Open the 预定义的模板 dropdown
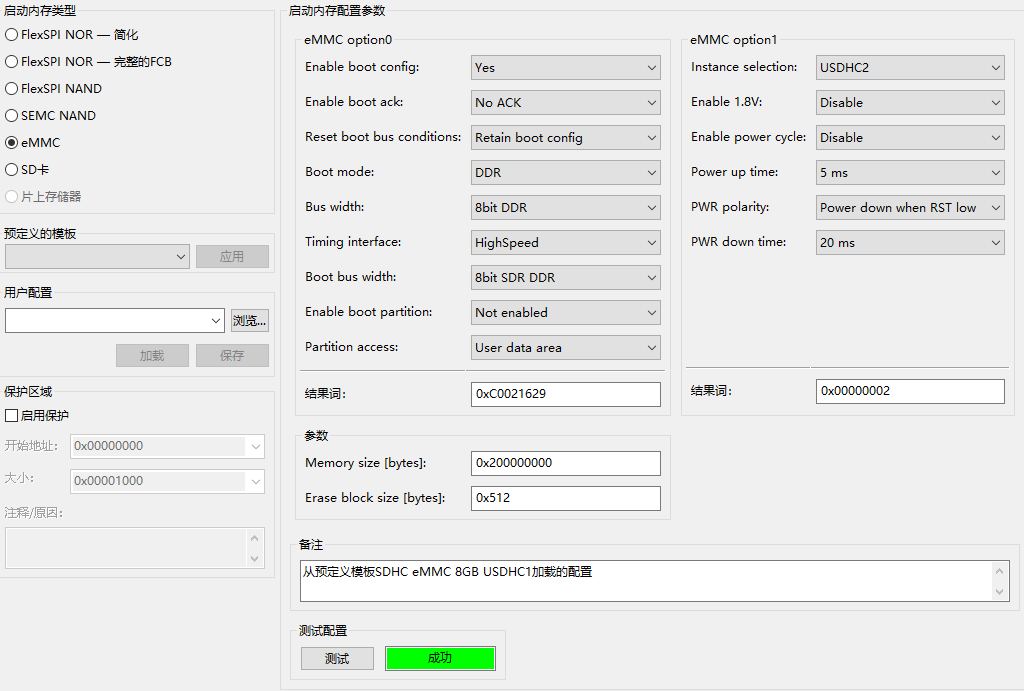The height and width of the screenshot is (691, 1024). click(97, 257)
